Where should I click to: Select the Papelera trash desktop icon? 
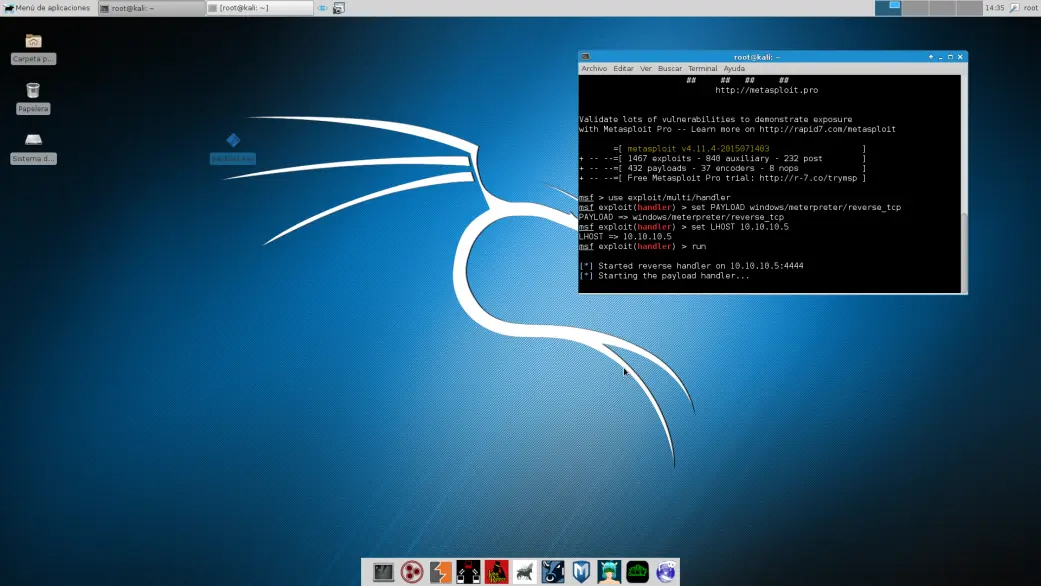click(33, 98)
